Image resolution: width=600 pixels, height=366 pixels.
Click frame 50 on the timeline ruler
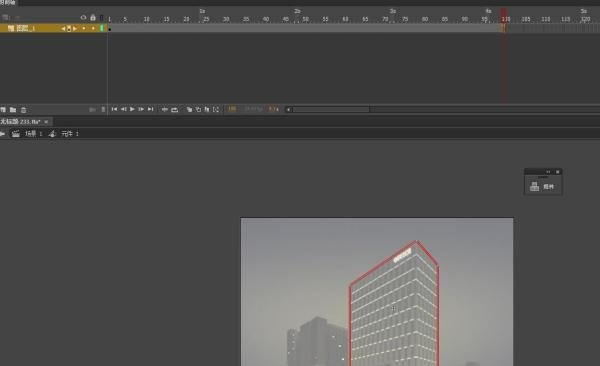[305, 19]
